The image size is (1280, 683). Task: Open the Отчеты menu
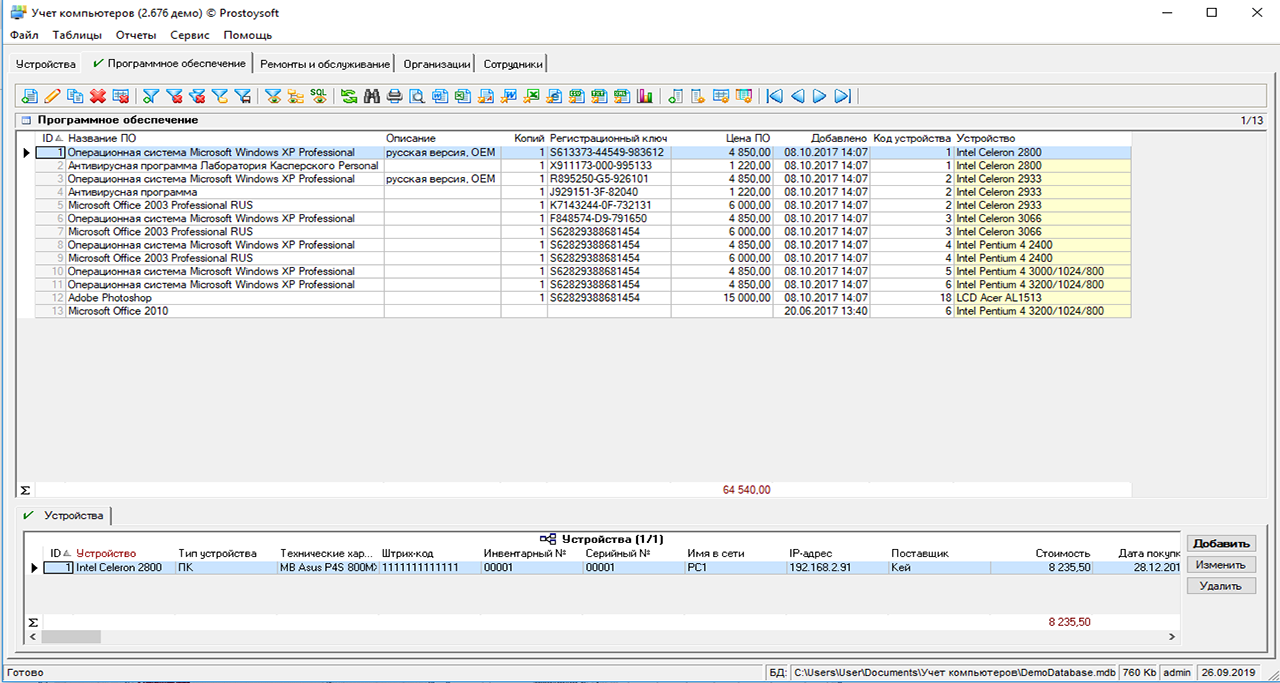[x=136, y=35]
